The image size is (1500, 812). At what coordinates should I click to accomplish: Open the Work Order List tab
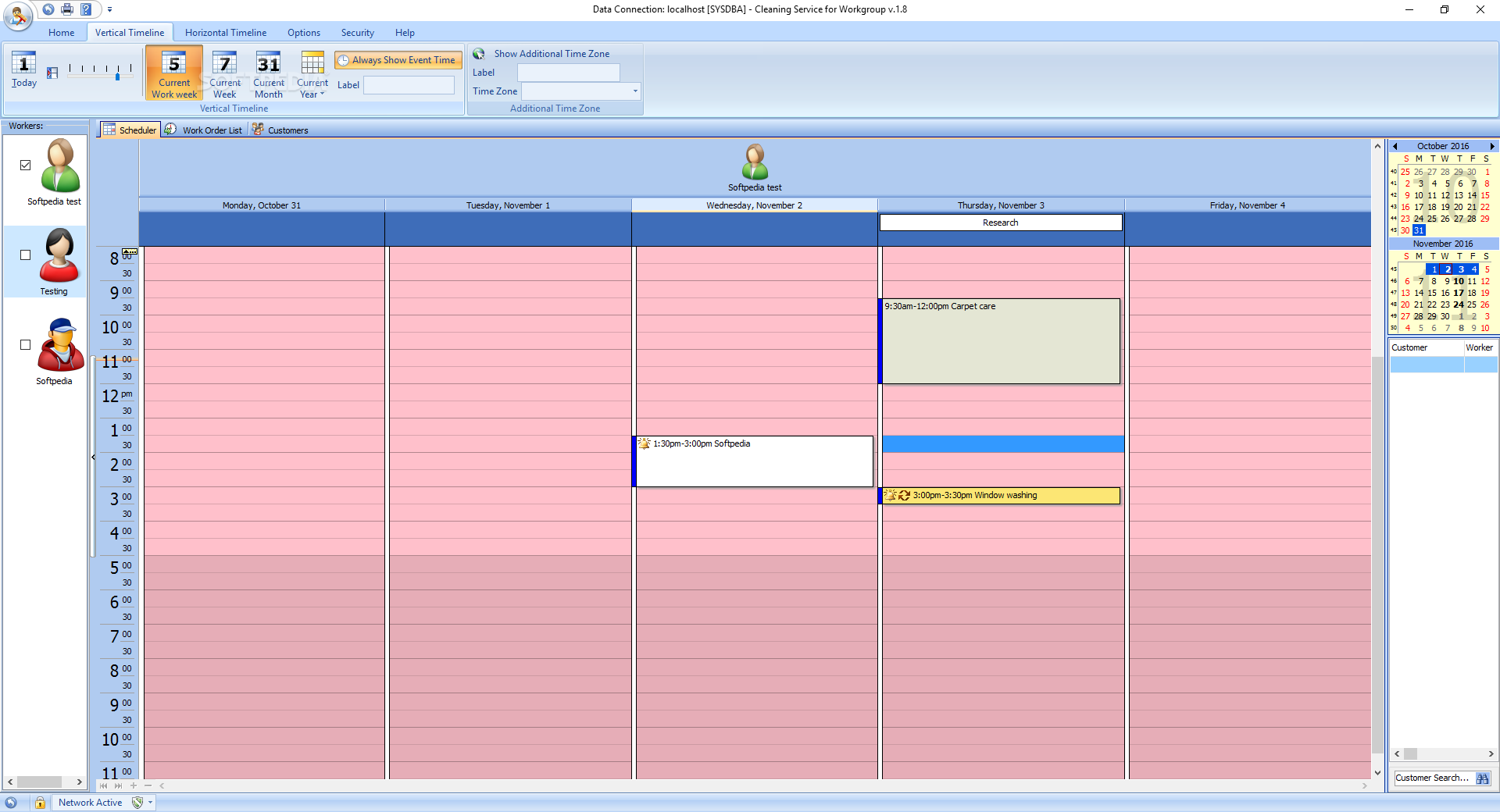coord(204,130)
